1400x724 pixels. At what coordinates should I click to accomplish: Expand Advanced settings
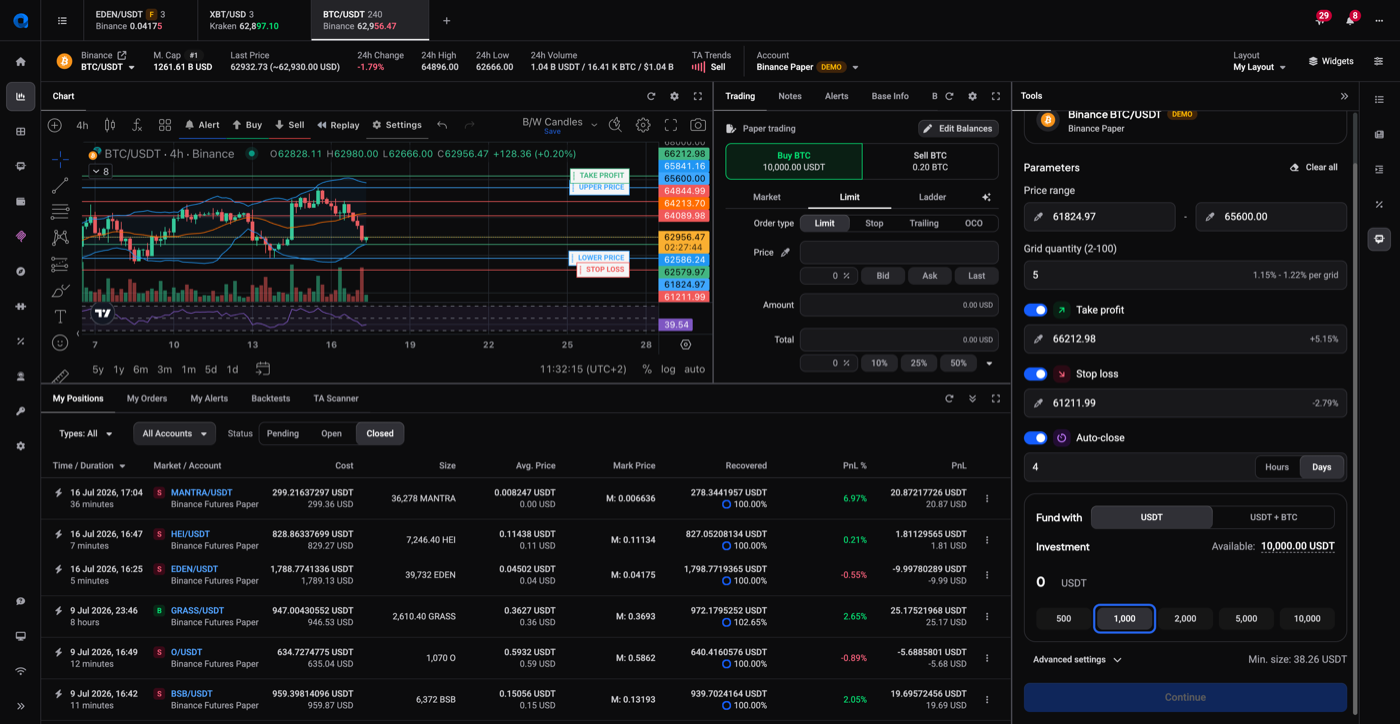(x=1077, y=660)
